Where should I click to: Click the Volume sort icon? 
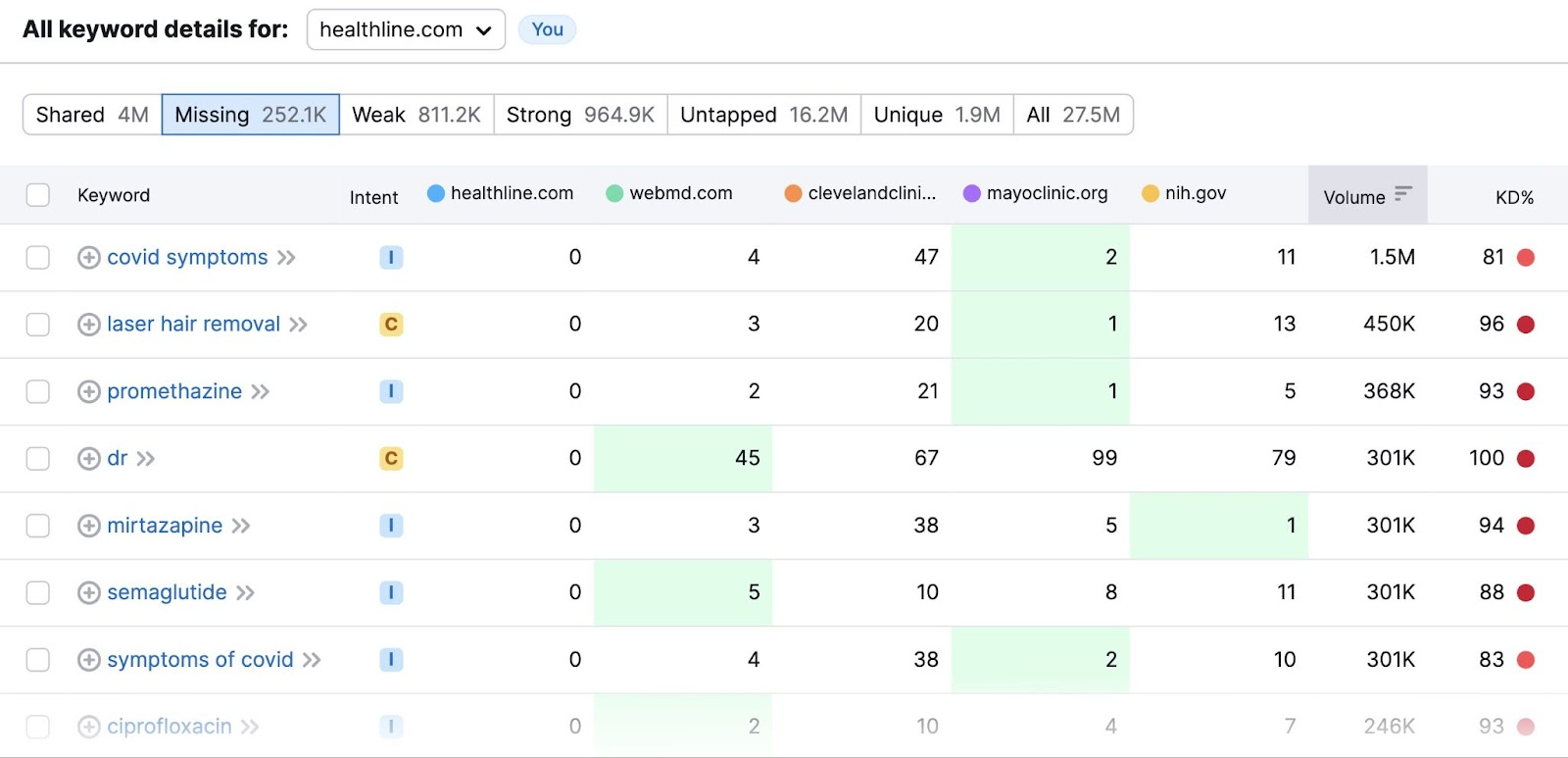[1403, 194]
